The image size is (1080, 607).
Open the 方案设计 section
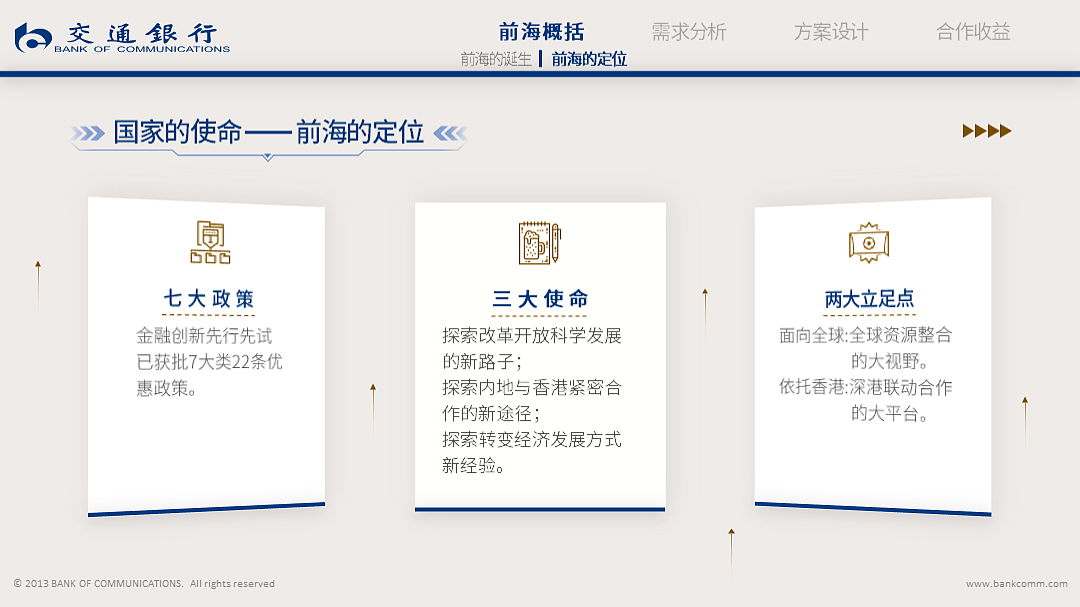tap(830, 31)
